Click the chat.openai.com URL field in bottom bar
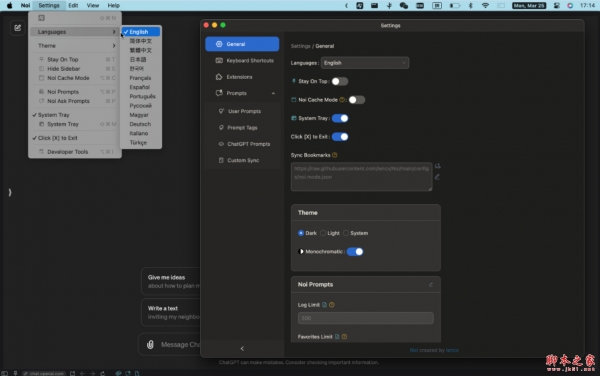Image resolution: width=600 pixels, height=376 pixels. (x=44, y=373)
